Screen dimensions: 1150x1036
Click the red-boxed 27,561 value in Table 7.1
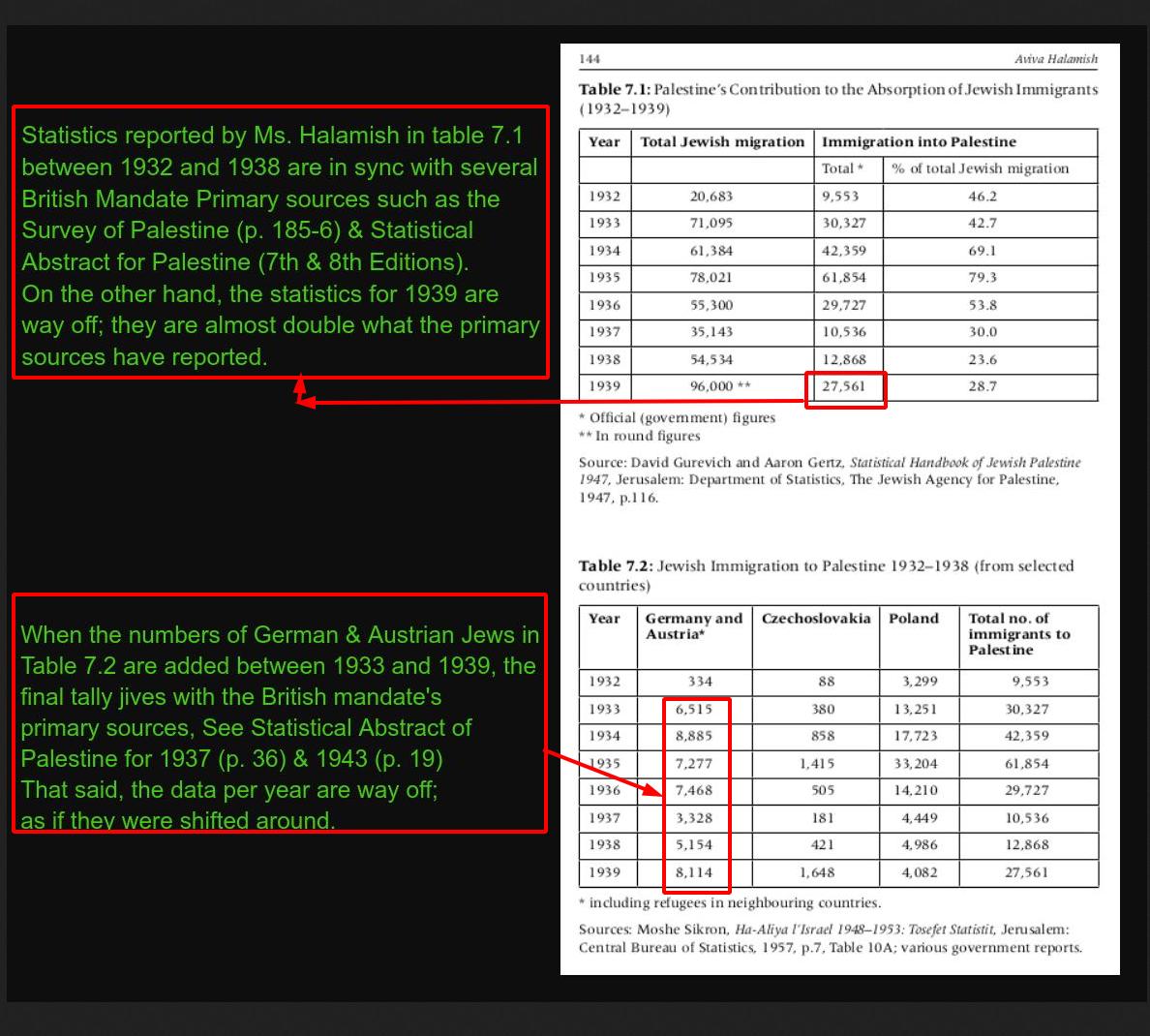pos(844,387)
